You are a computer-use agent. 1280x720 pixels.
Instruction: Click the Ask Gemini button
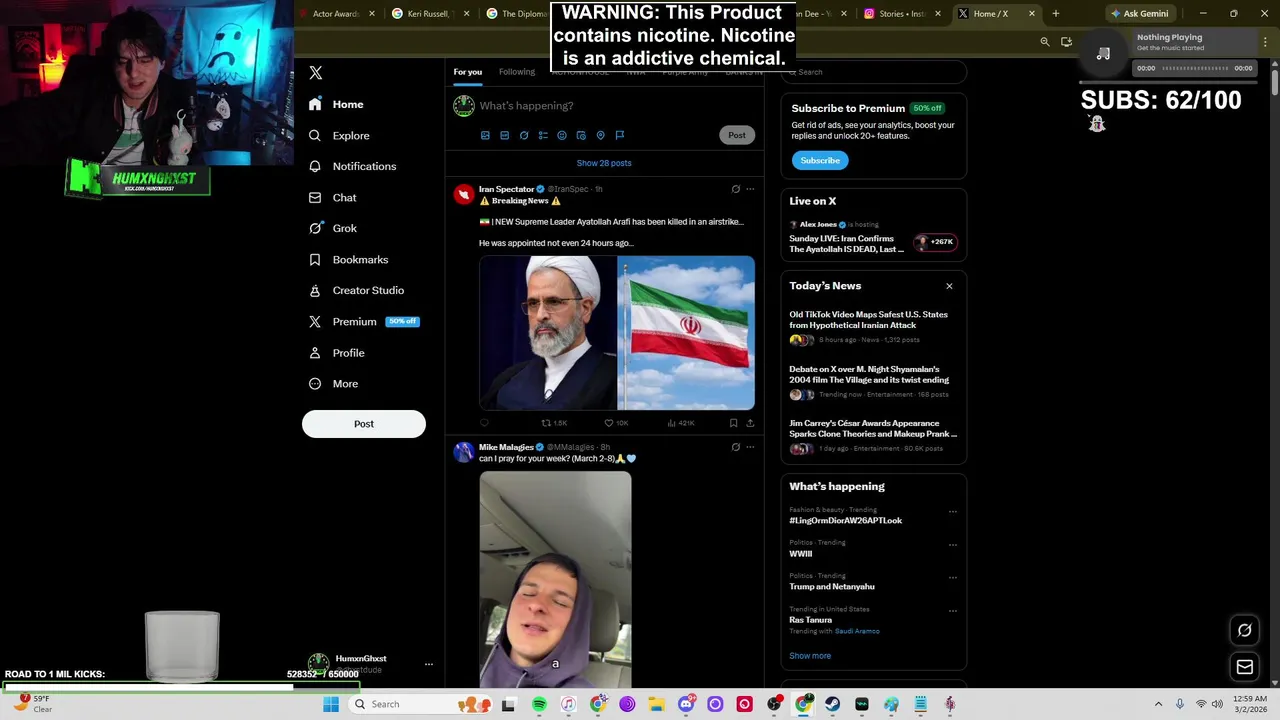[x=1139, y=14]
